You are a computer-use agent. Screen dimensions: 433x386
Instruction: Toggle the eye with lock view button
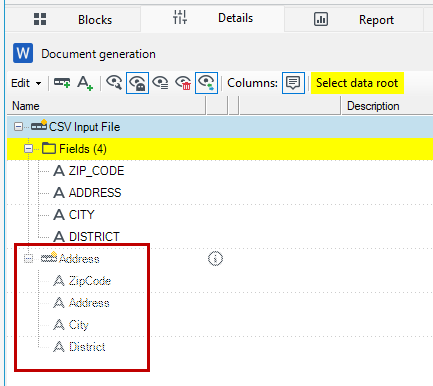pos(137,83)
